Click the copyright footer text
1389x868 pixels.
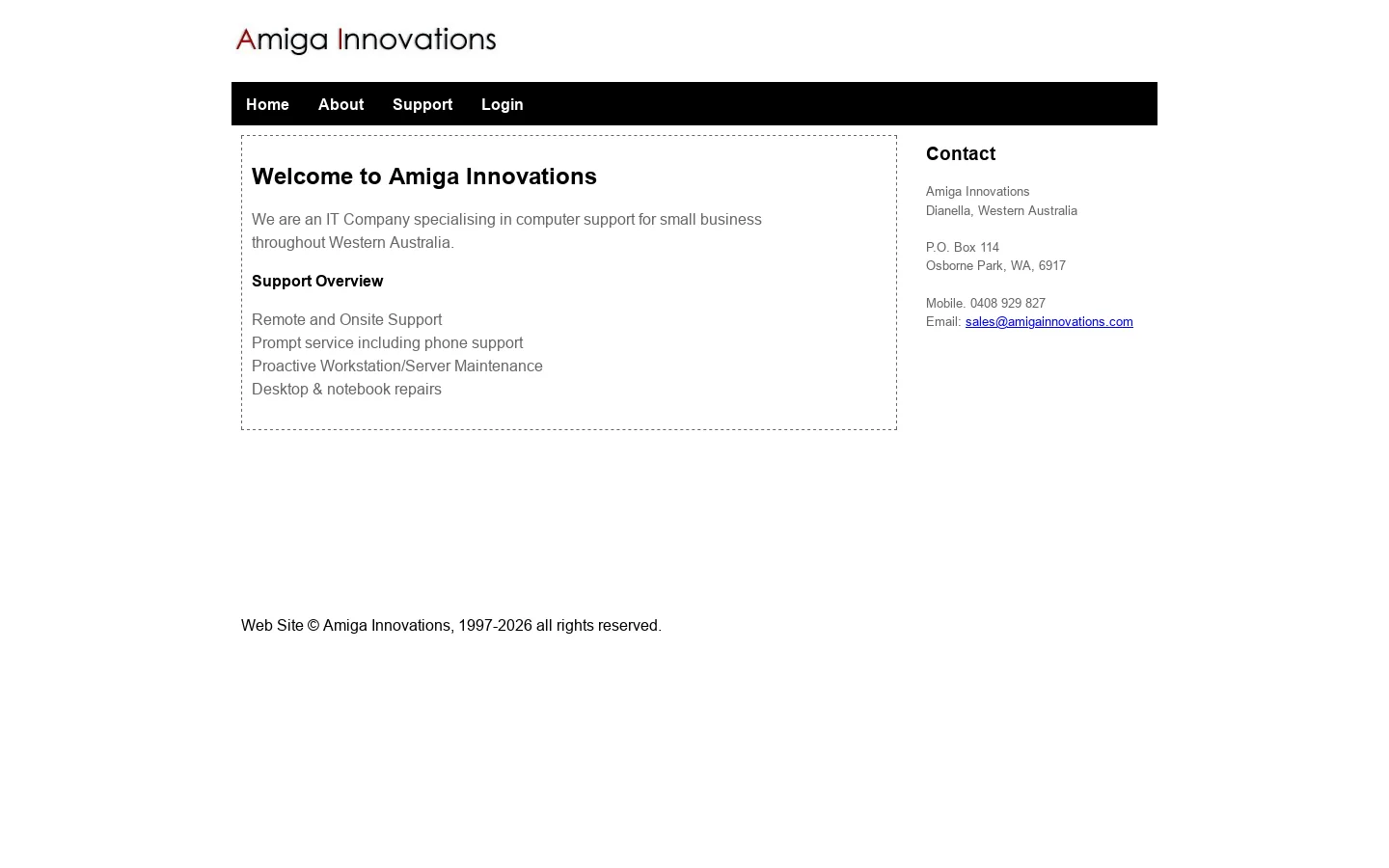(x=451, y=626)
